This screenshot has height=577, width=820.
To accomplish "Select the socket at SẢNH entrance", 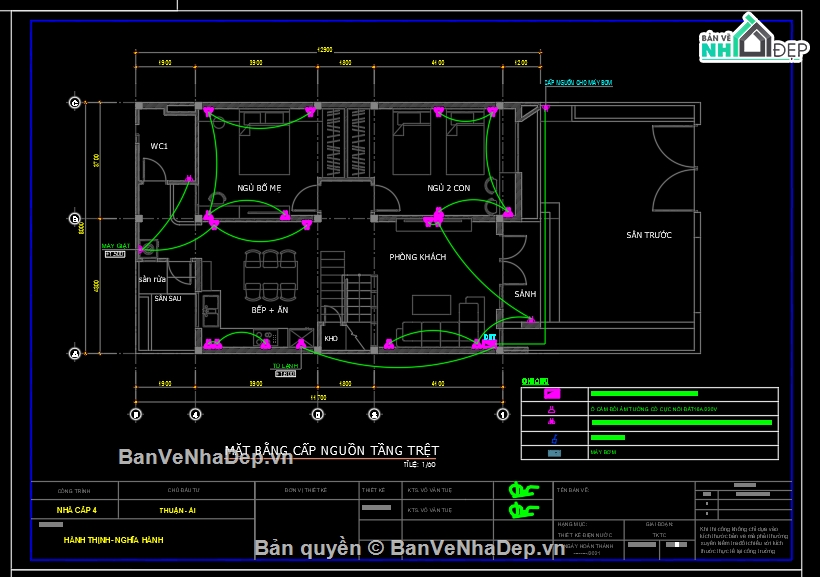I will (x=531, y=319).
